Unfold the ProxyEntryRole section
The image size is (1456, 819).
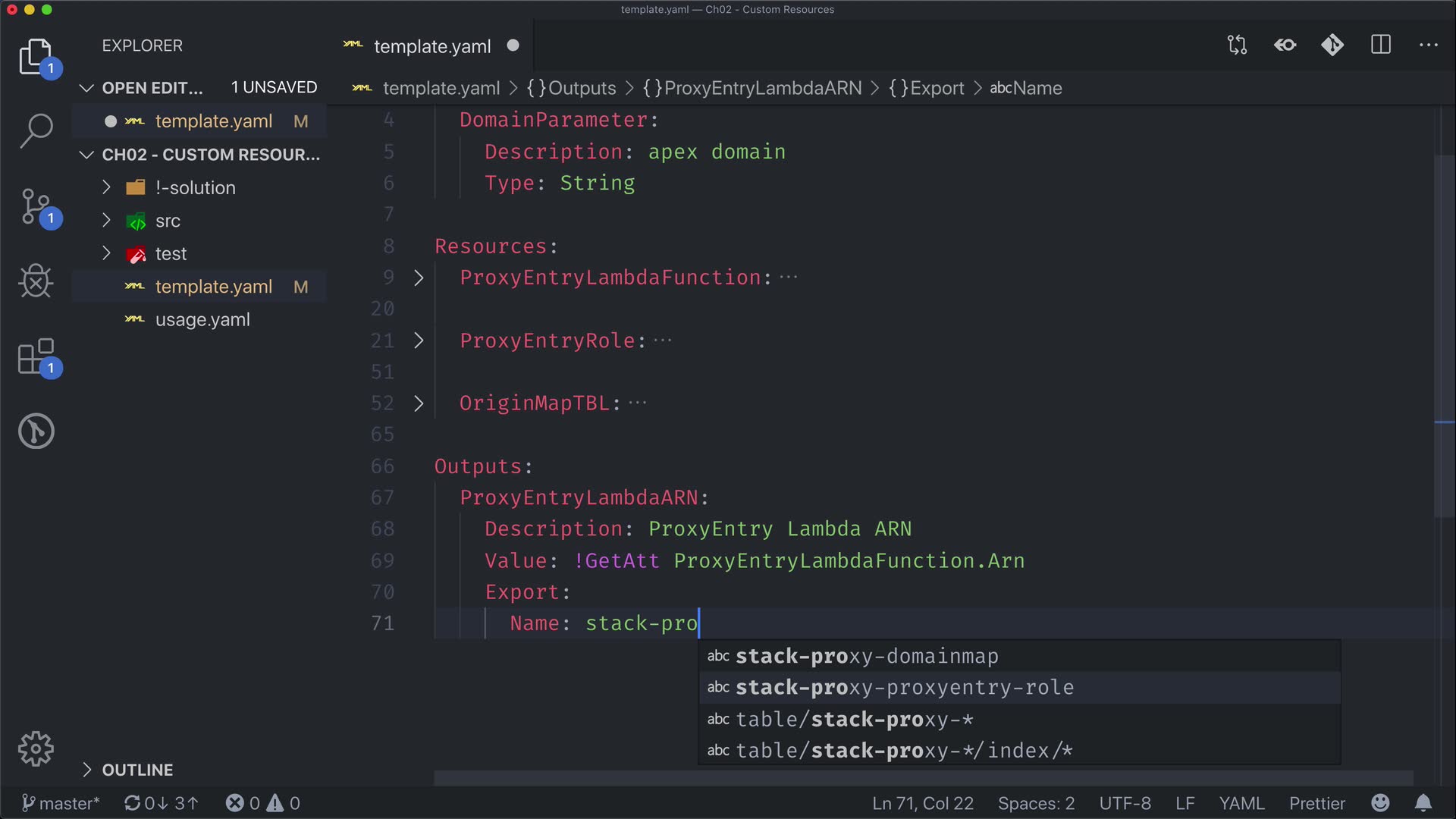(419, 340)
